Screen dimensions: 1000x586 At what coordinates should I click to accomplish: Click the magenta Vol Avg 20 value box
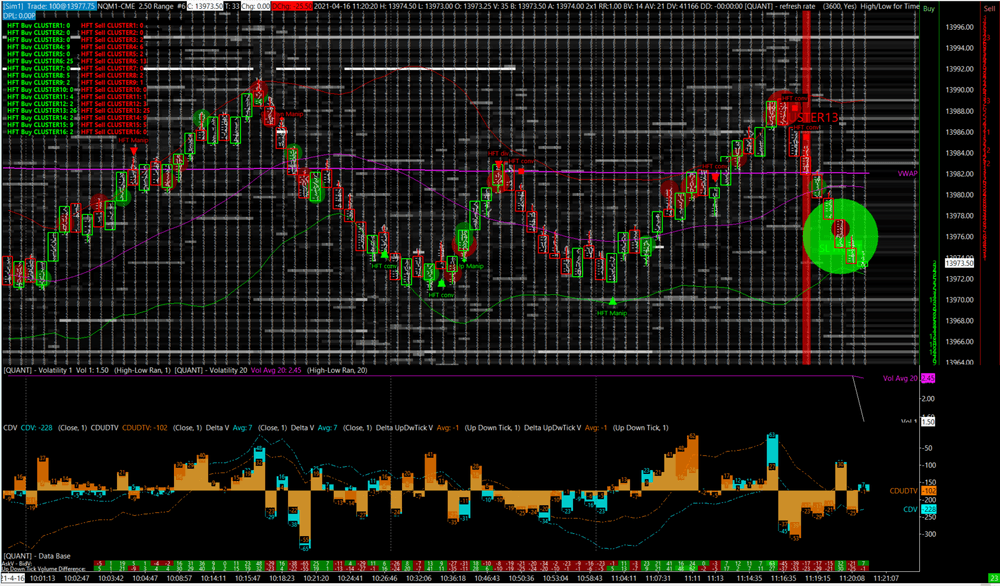pyautogui.click(x=927, y=379)
